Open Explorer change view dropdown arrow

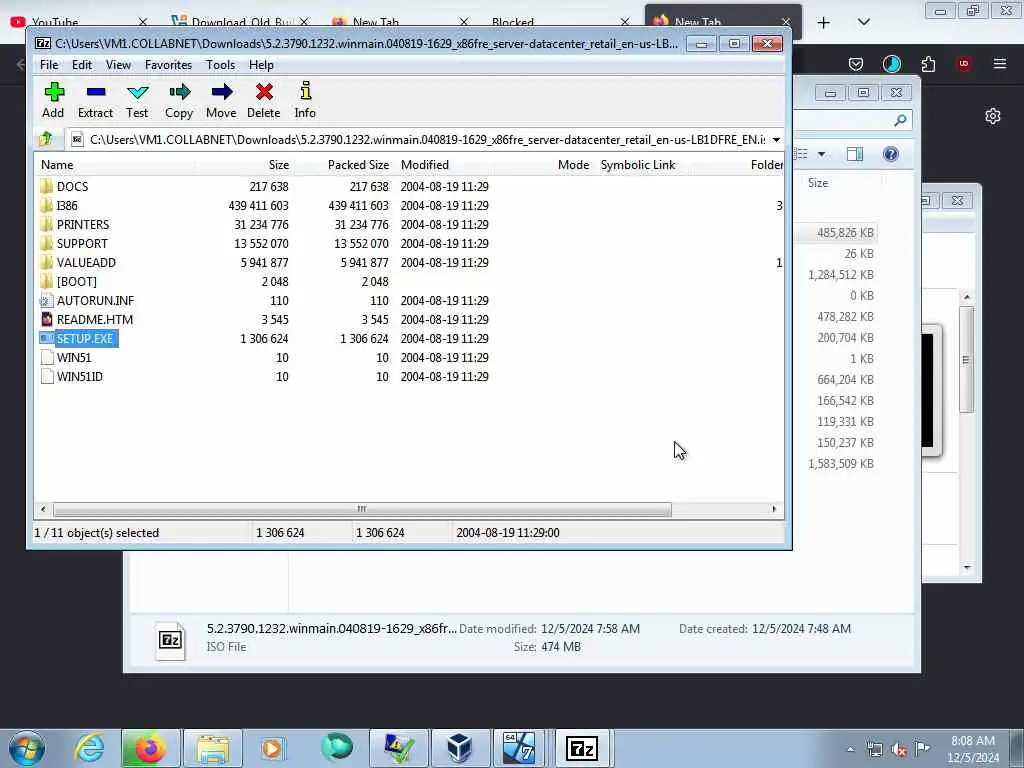click(822, 154)
